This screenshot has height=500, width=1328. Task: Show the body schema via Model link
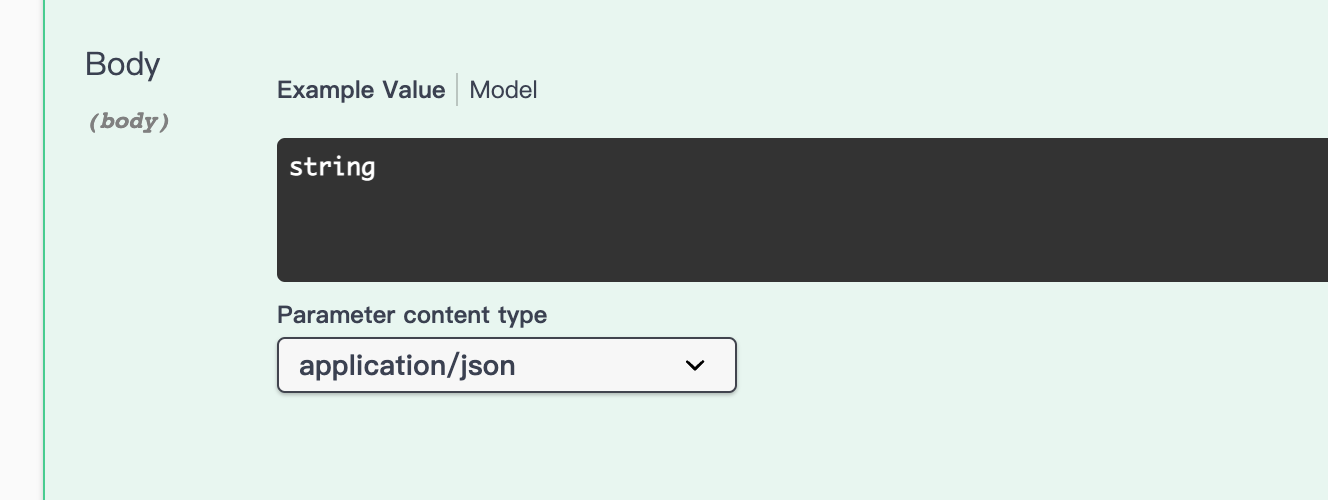tap(503, 90)
